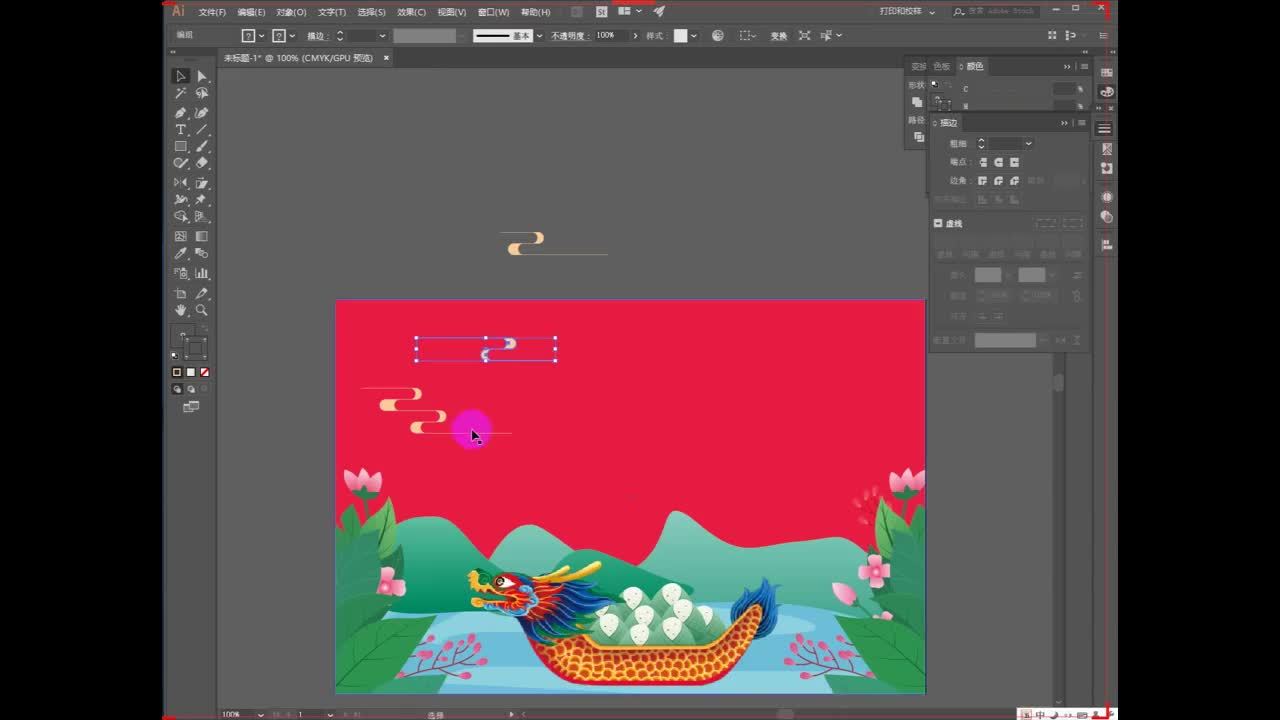Open the 效果(C) menu

pyautogui.click(x=411, y=12)
